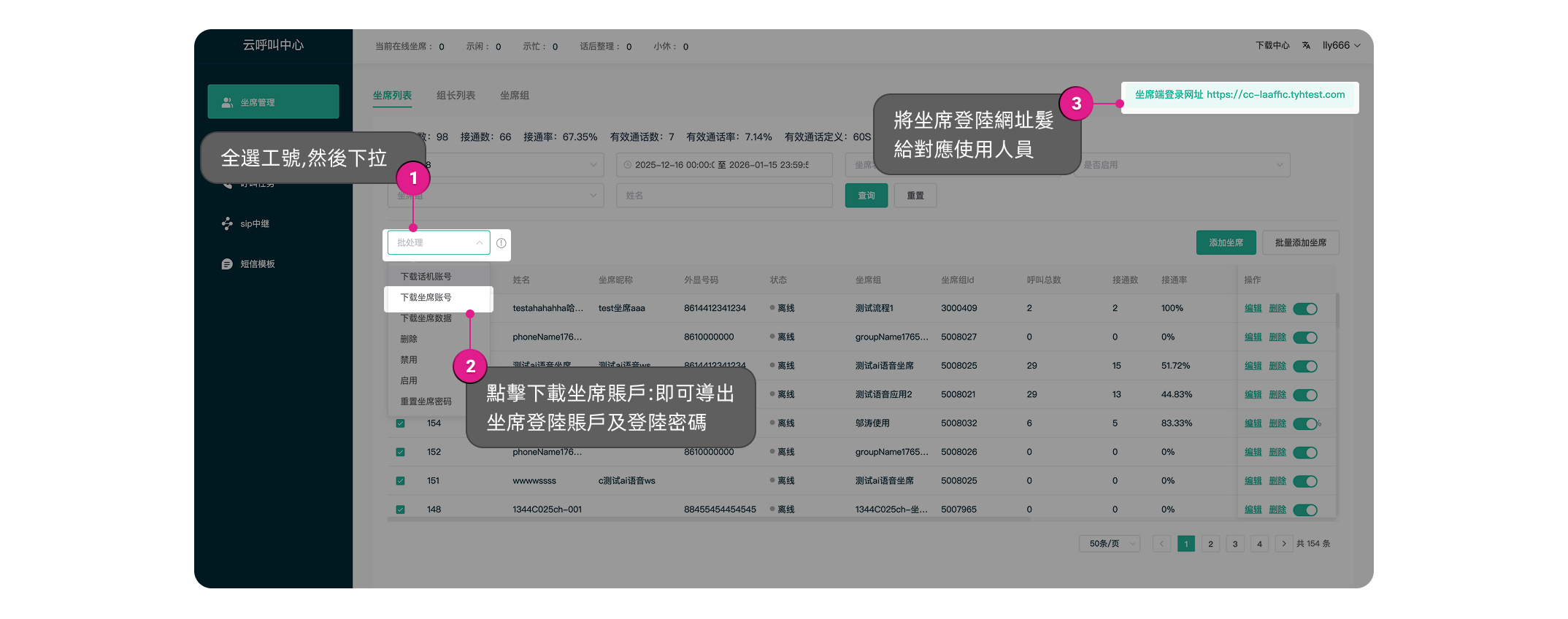This screenshot has height=619, width=1568.
Task: Open sip中继 via its sidebar icon
Action: tap(227, 223)
